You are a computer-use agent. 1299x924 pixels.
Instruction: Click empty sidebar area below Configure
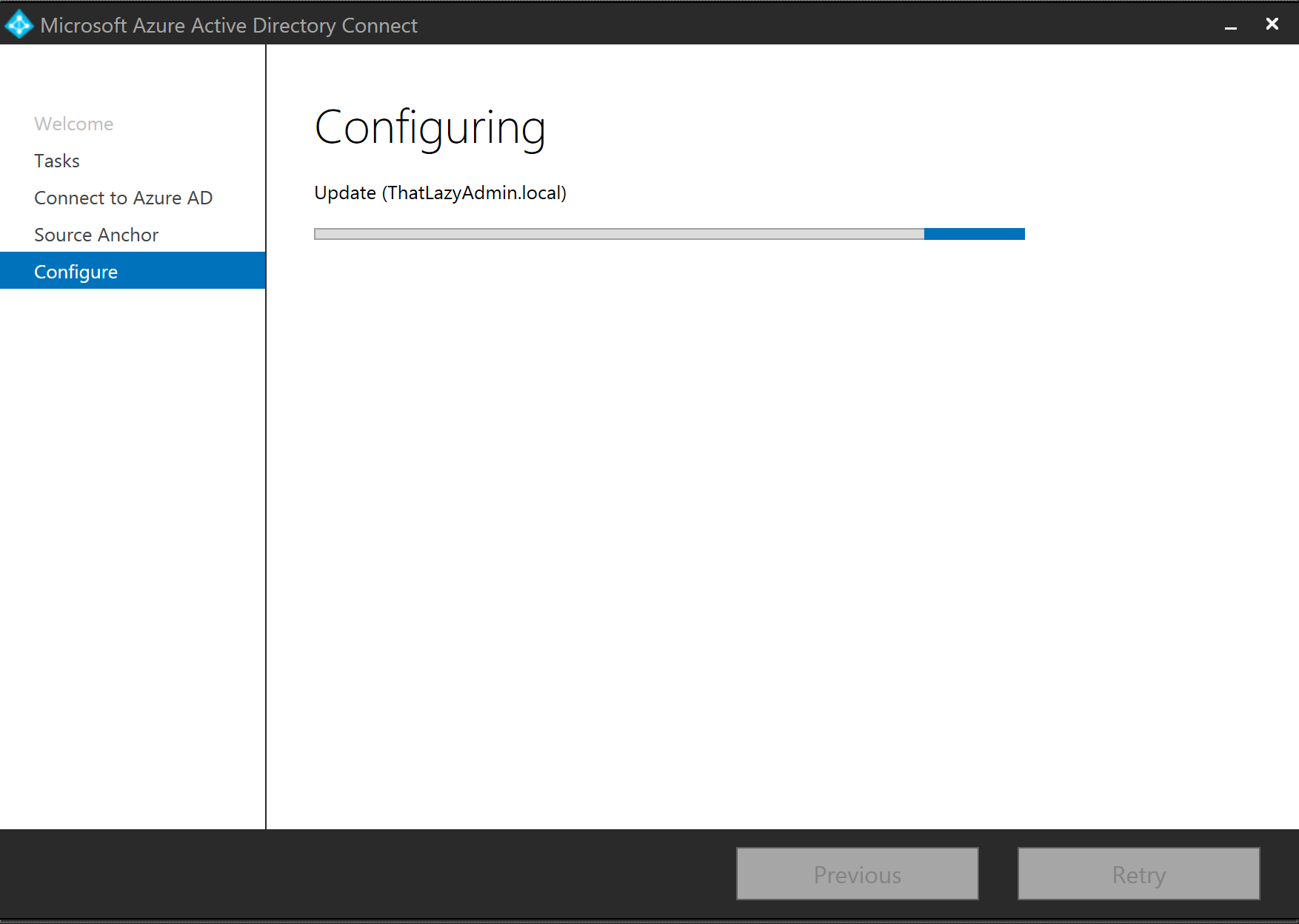tap(133, 555)
